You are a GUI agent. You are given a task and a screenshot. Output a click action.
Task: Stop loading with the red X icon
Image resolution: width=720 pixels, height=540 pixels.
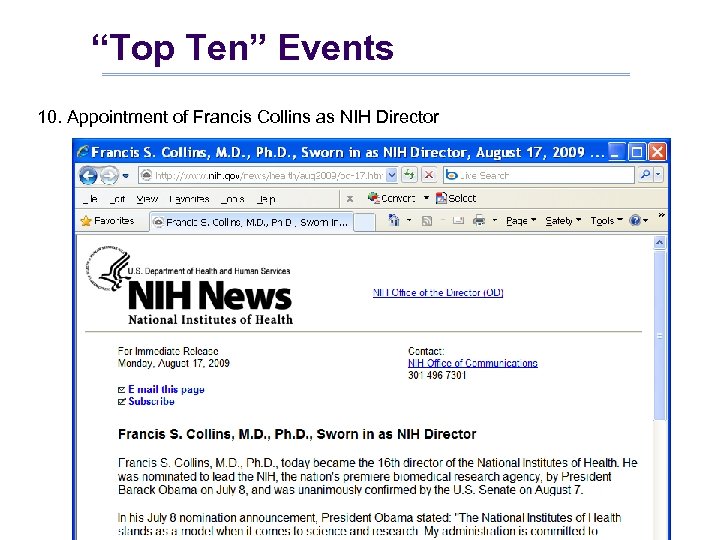429,175
